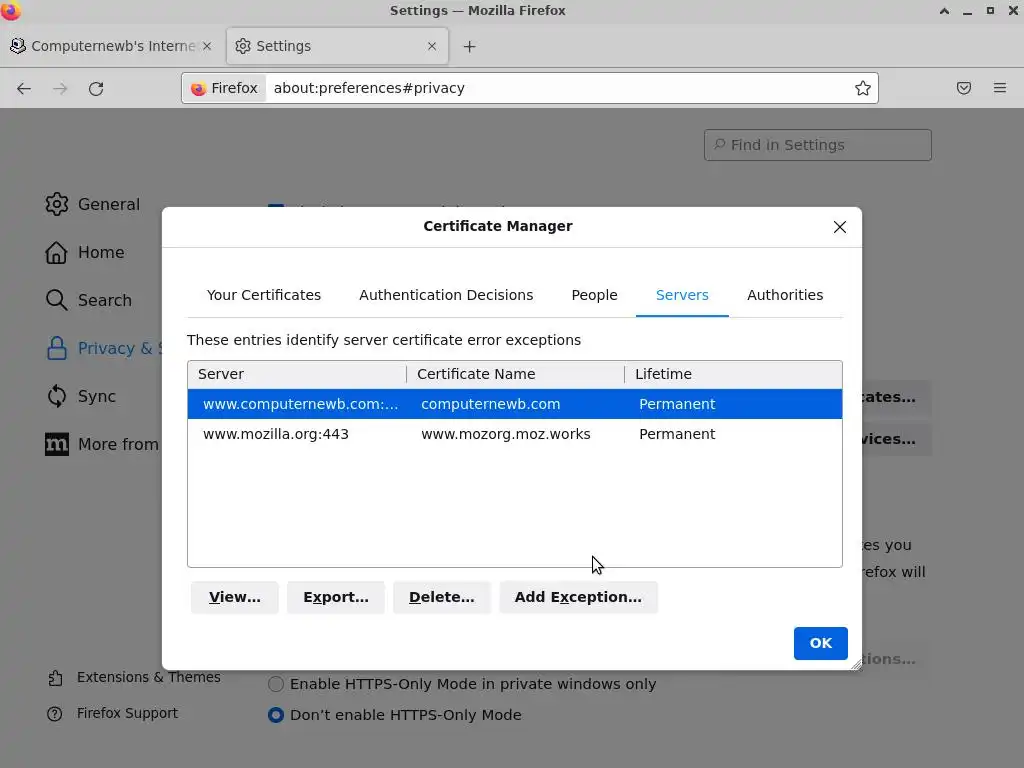Confirm with the OK button
Image resolution: width=1024 pixels, height=768 pixels.
click(x=820, y=643)
